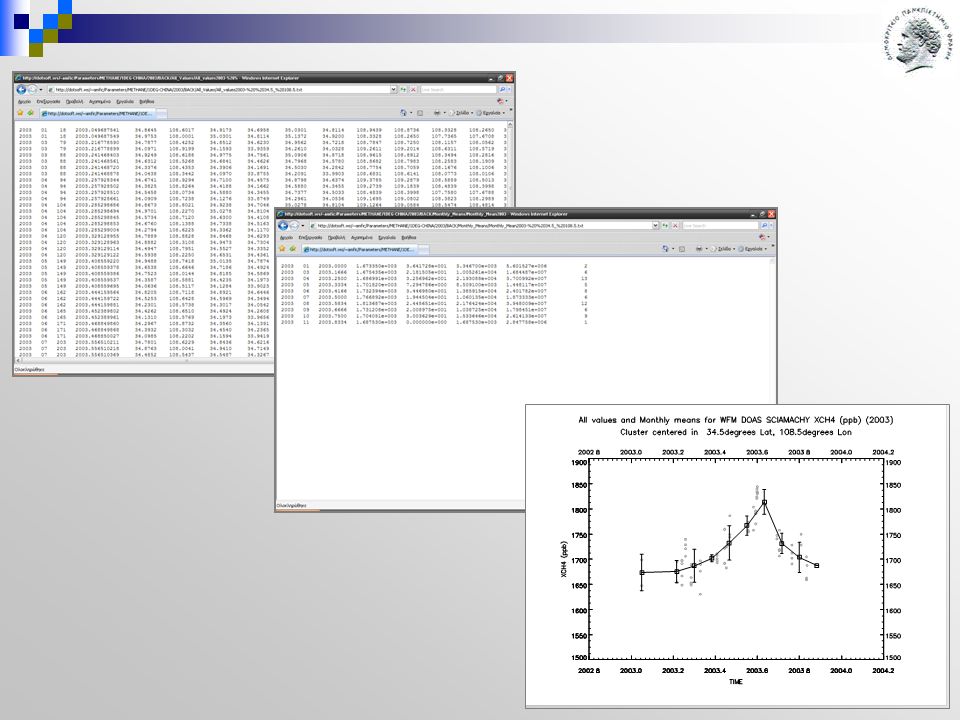The width and height of the screenshot is (960, 720).
Task: Click the red Stop icon in the Monthly_Means window
Action: point(675,225)
